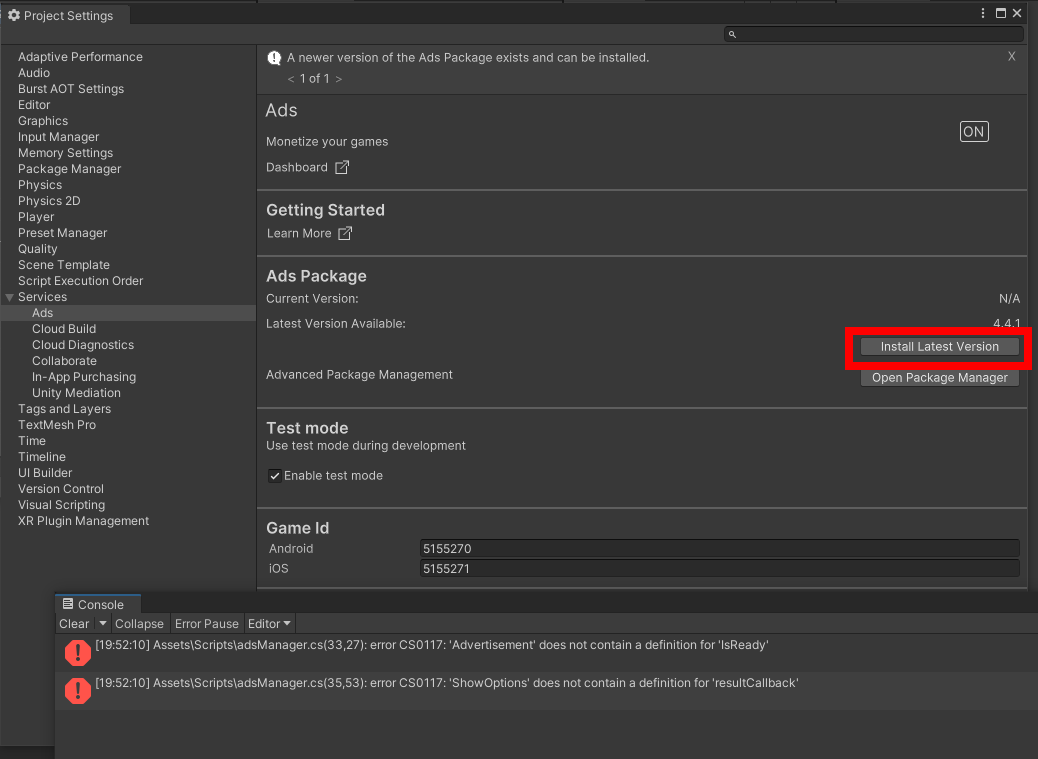Select Cloud Build under Services
The height and width of the screenshot is (759, 1038).
64,329
